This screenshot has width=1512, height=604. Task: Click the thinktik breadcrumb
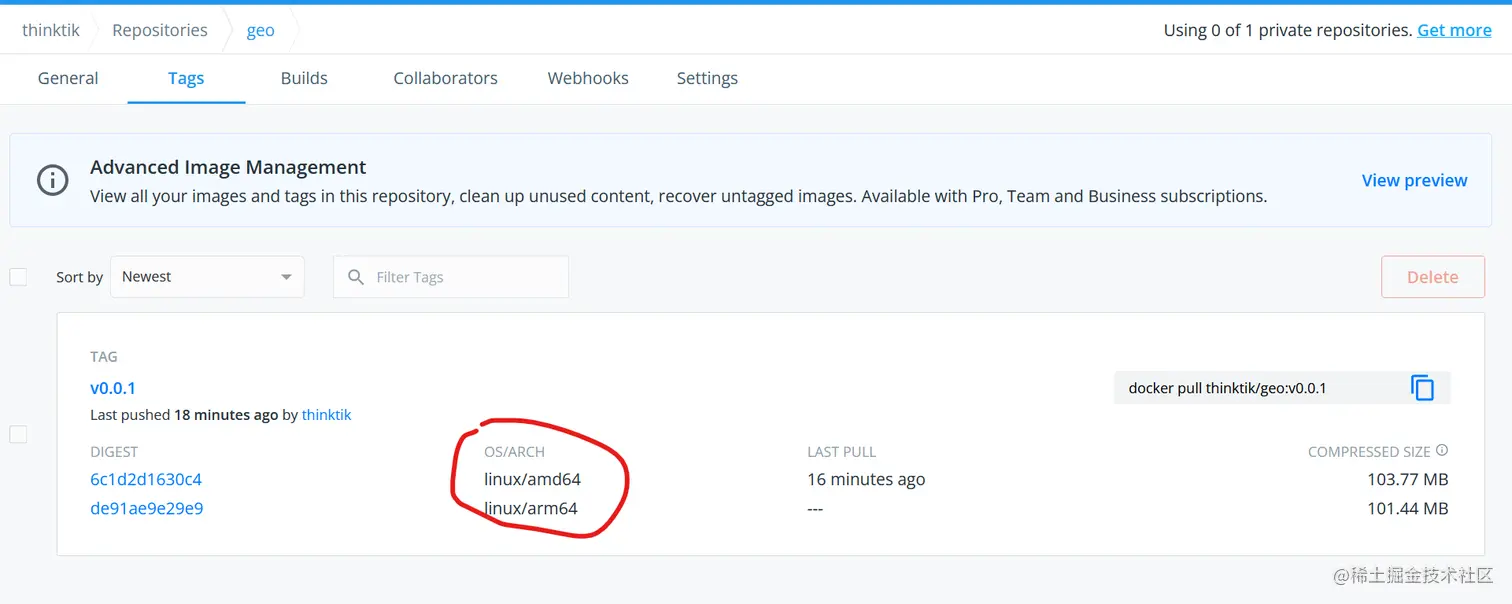coord(51,30)
